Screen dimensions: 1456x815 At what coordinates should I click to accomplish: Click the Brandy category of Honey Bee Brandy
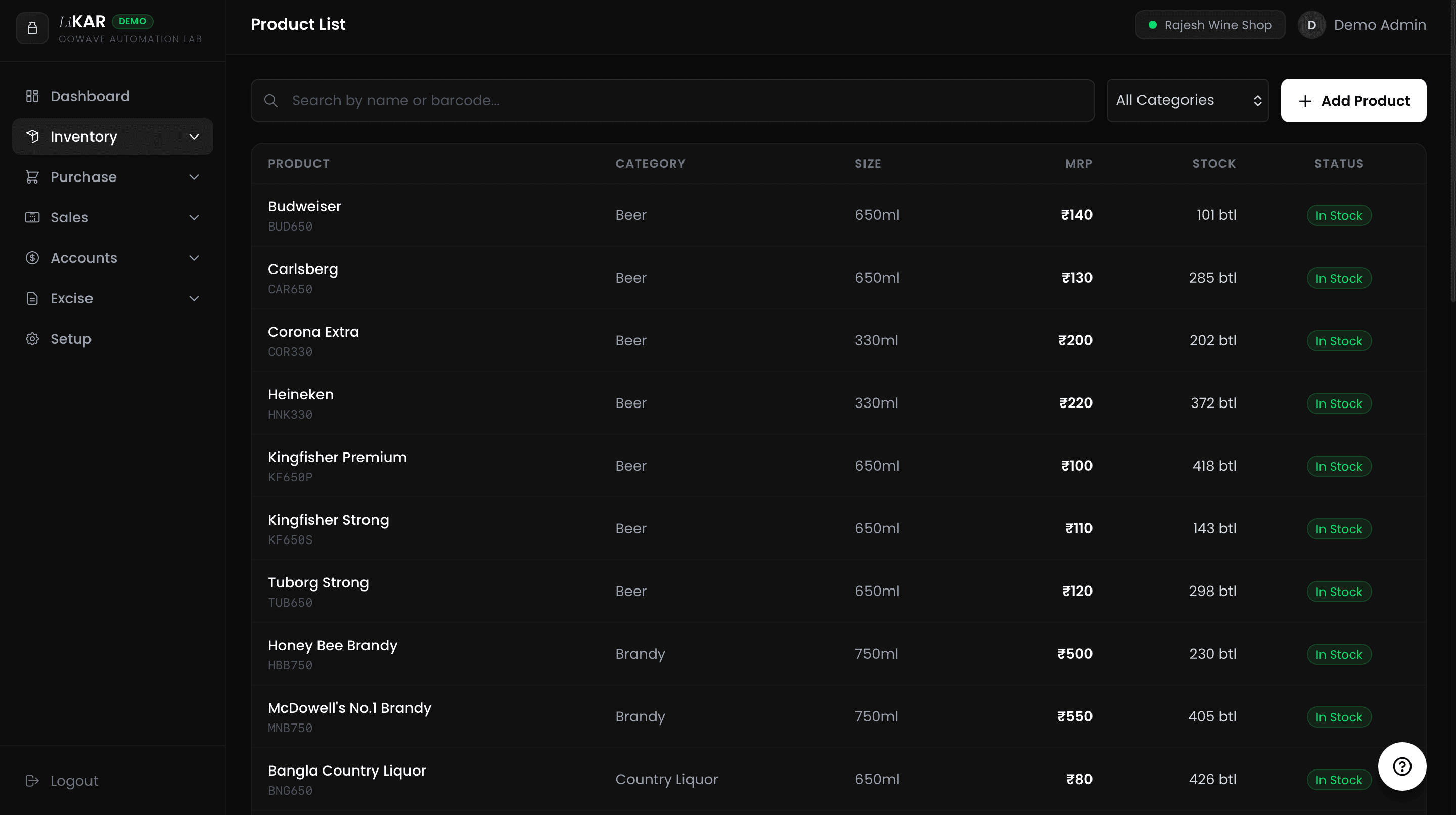tap(640, 654)
